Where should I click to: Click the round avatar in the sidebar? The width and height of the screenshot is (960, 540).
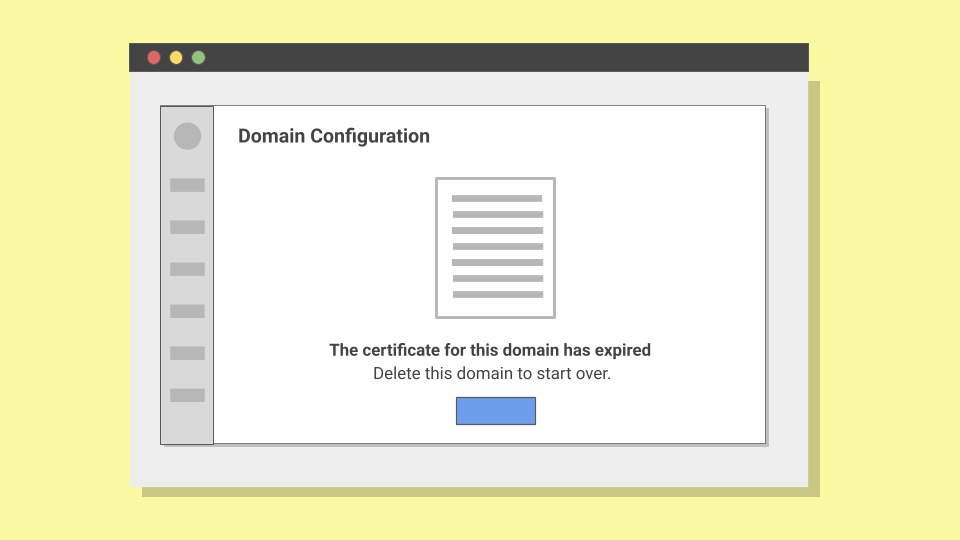(x=187, y=136)
